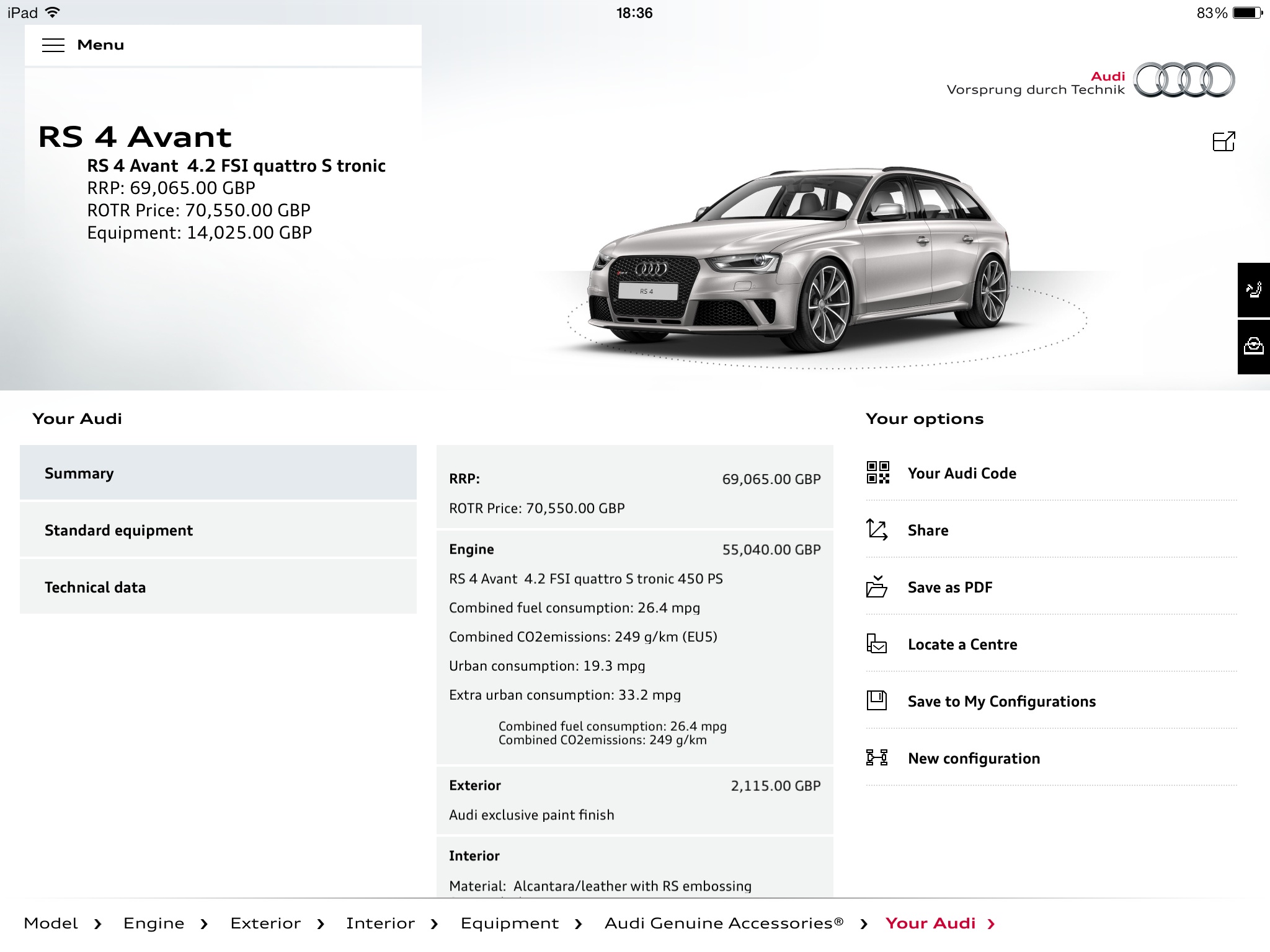Click 'Vorsprung durch Technik' slogan
Image resolution: width=1270 pixels, height=952 pixels.
[x=1036, y=90]
